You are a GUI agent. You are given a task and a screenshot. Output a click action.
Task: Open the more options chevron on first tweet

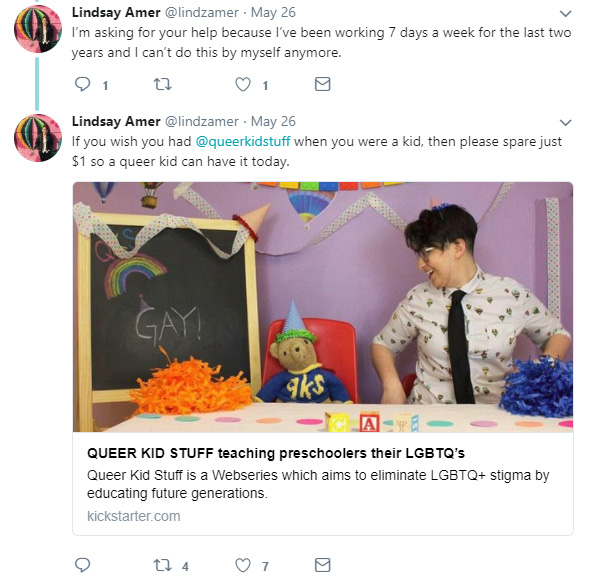tap(565, 14)
